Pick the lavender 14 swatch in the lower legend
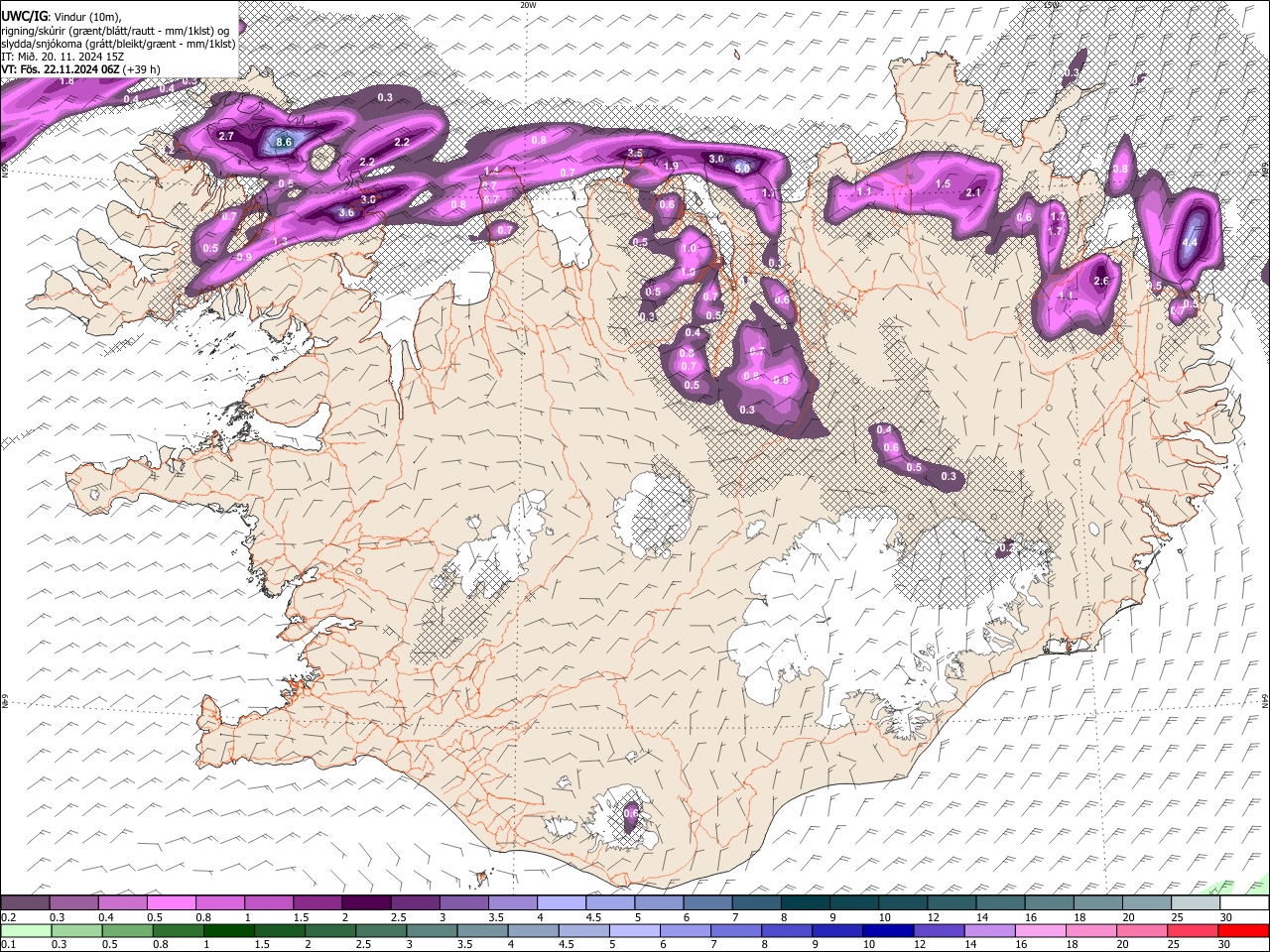Image resolution: width=1270 pixels, height=952 pixels. (x=989, y=930)
